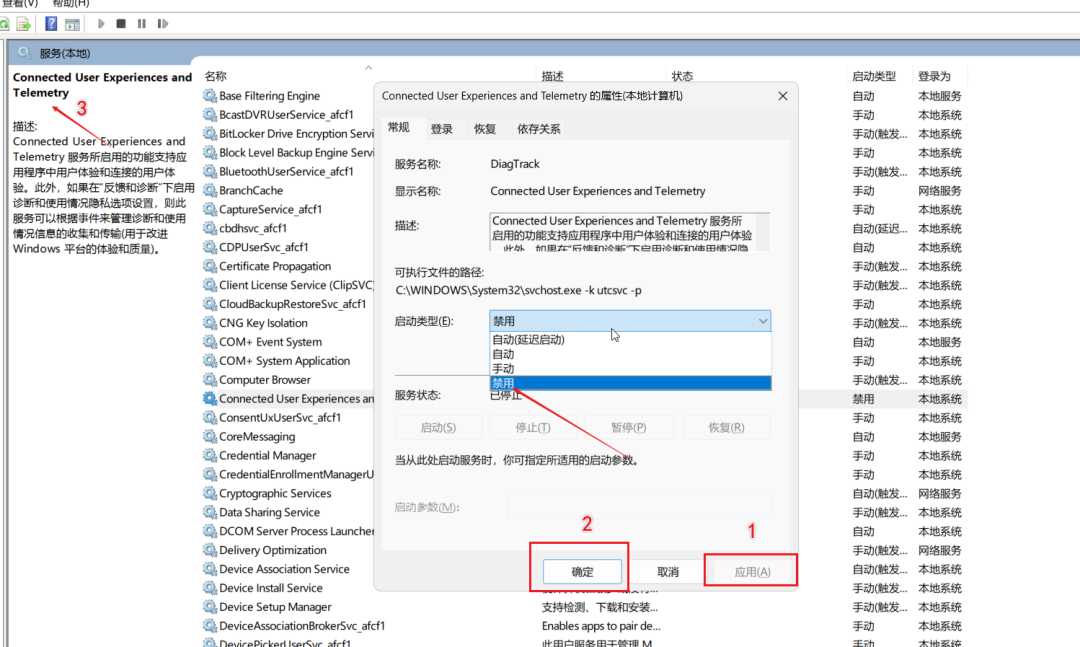Click the Pause Service toolbar icon

point(141,23)
